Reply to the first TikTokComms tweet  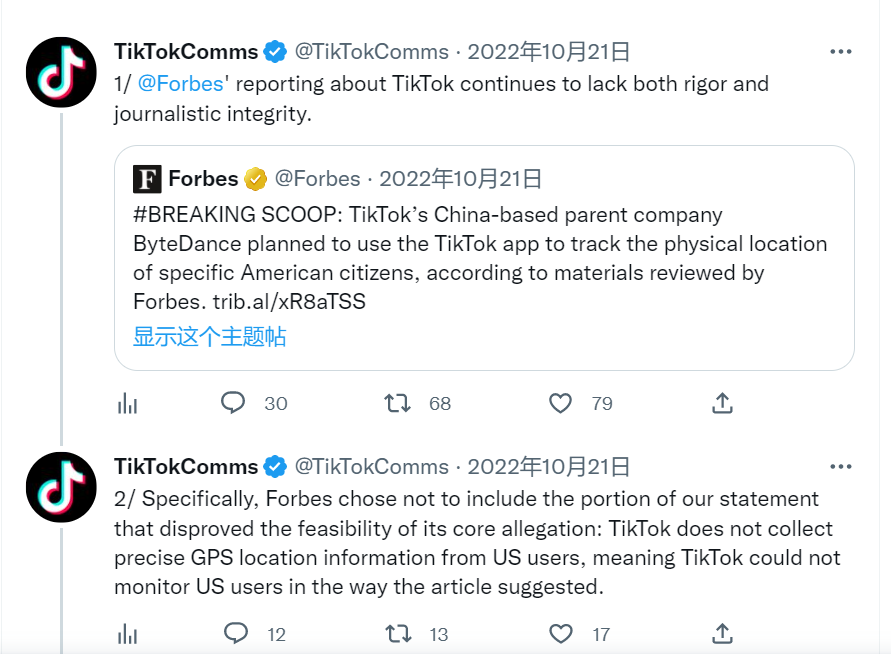tap(233, 403)
